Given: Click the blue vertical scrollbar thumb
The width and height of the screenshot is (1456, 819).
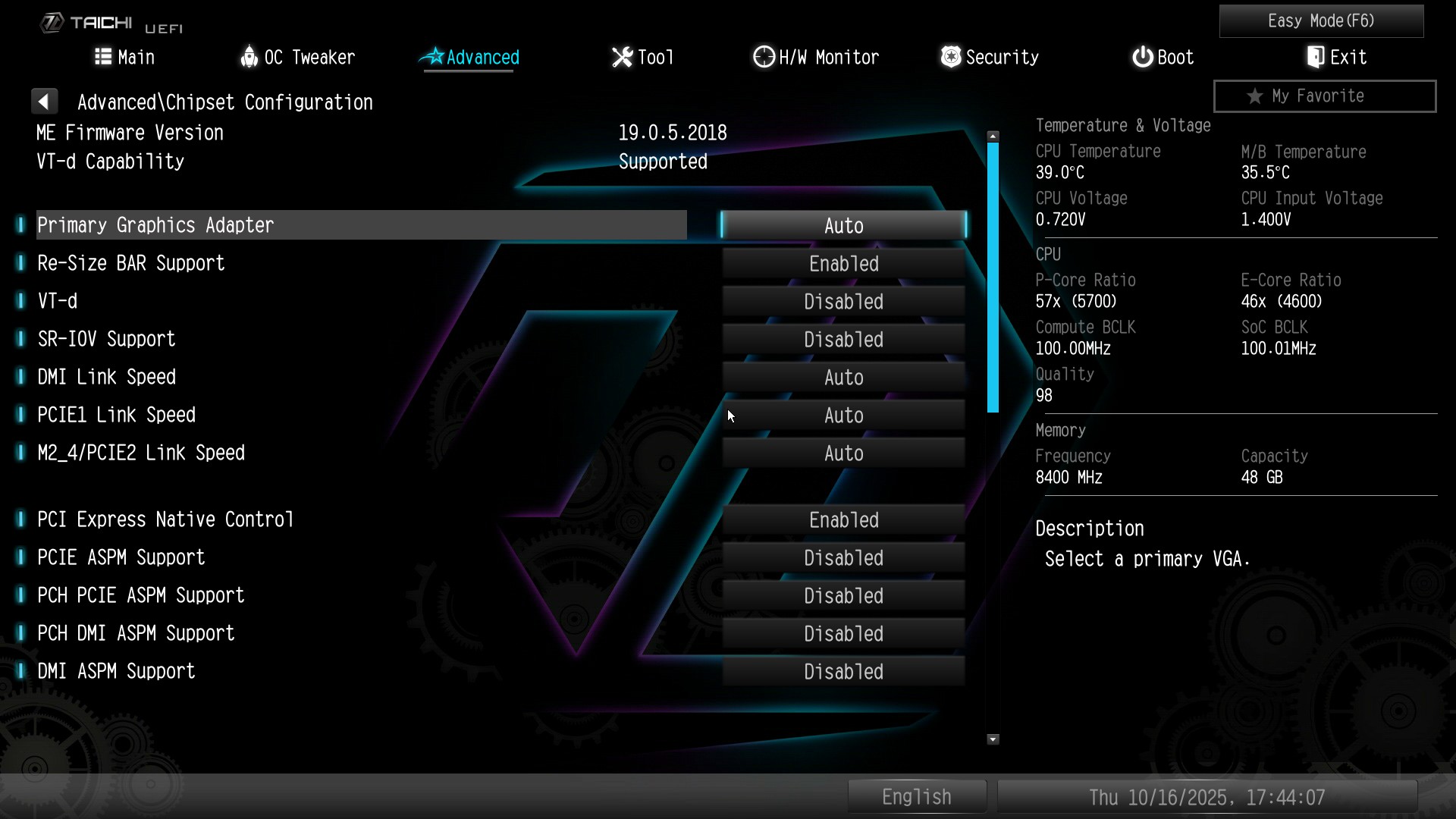Looking at the screenshot, I should point(993,277).
